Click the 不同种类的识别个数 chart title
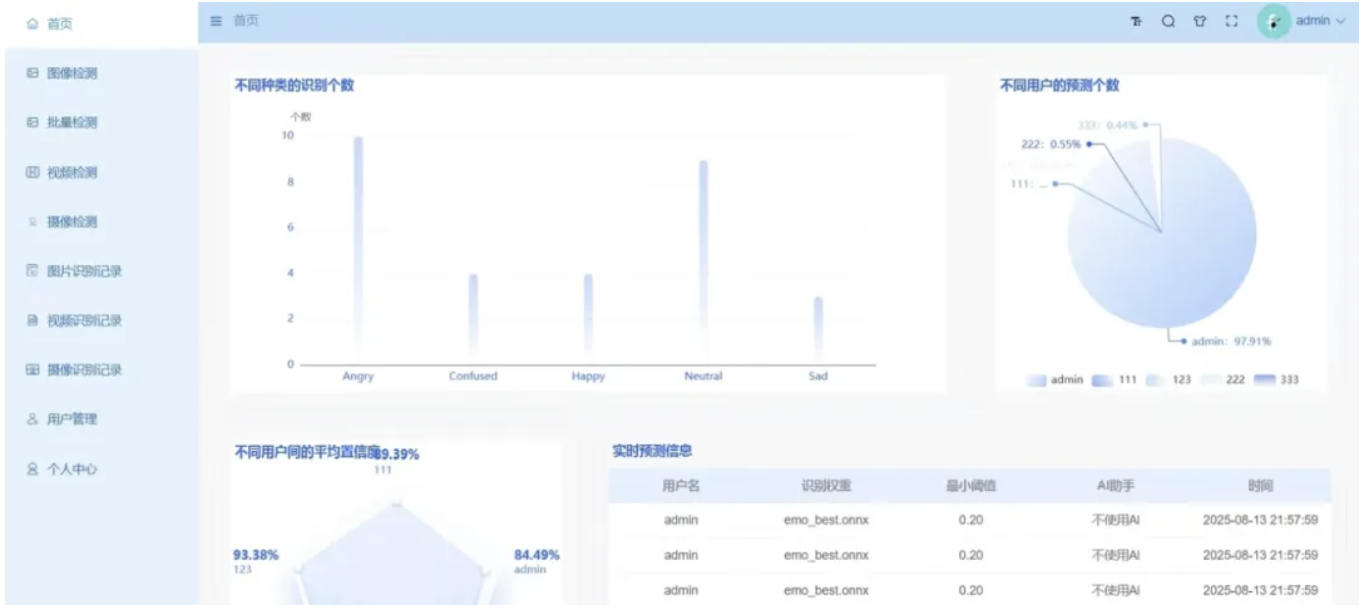Image resolution: width=1362 pixels, height=610 pixels. tap(293, 85)
